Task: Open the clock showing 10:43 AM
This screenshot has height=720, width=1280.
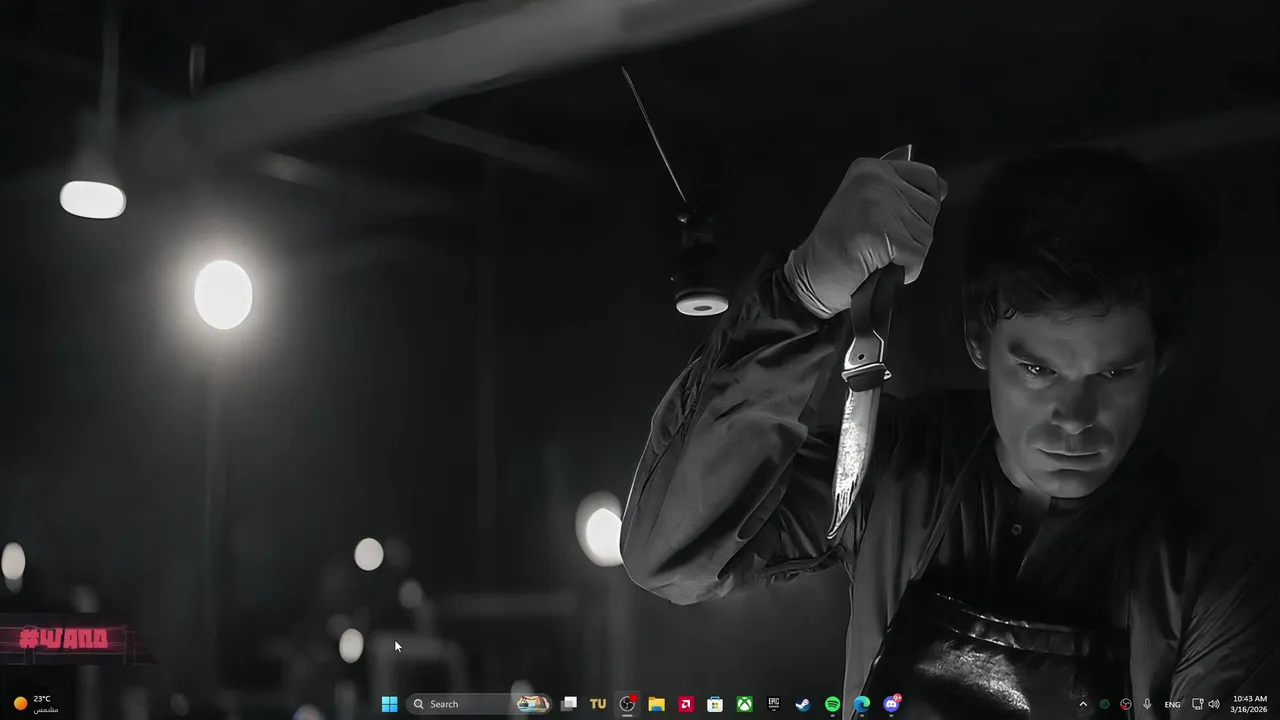Action: tap(1250, 704)
